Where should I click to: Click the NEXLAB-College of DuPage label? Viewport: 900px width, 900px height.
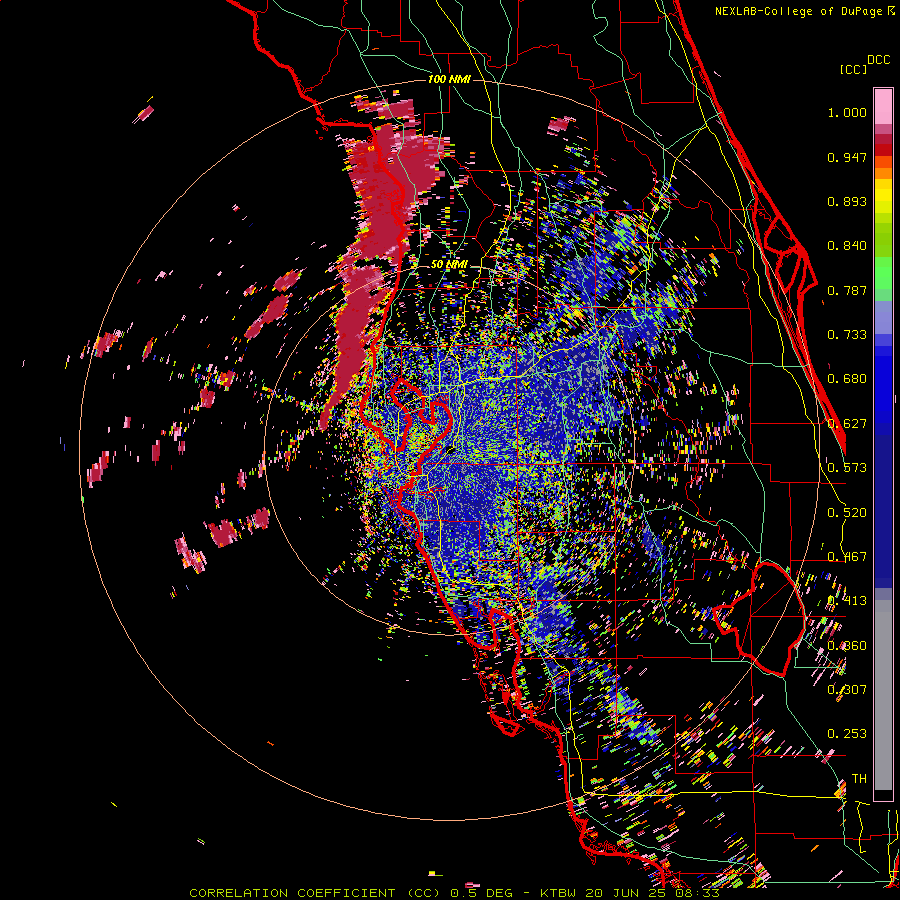tap(798, 11)
